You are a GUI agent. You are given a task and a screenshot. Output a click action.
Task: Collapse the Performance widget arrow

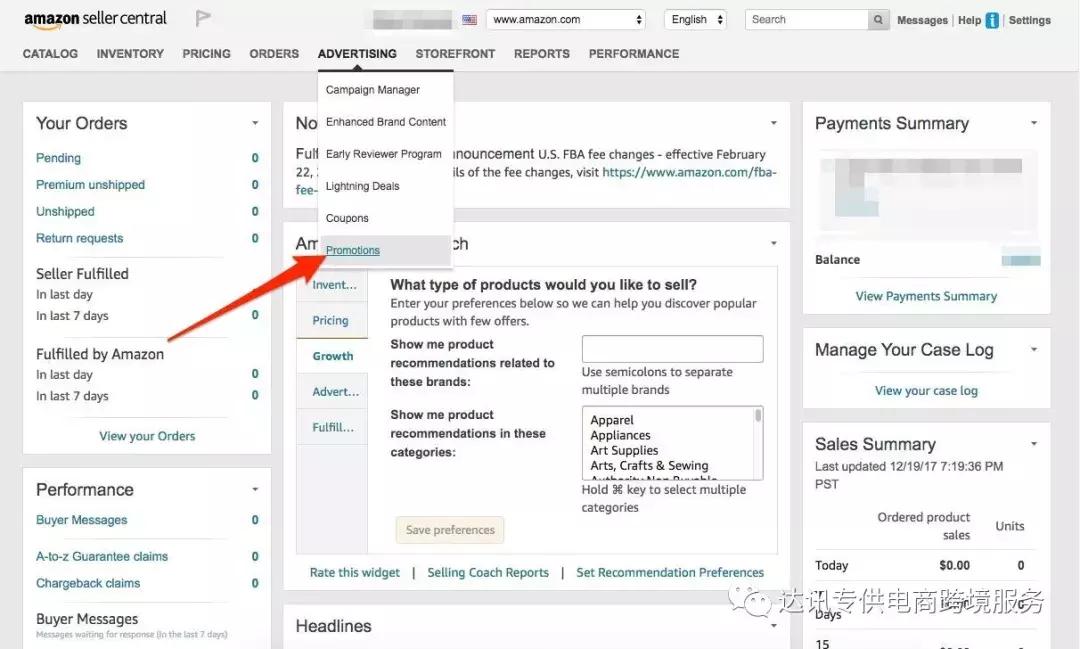click(255, 489)
